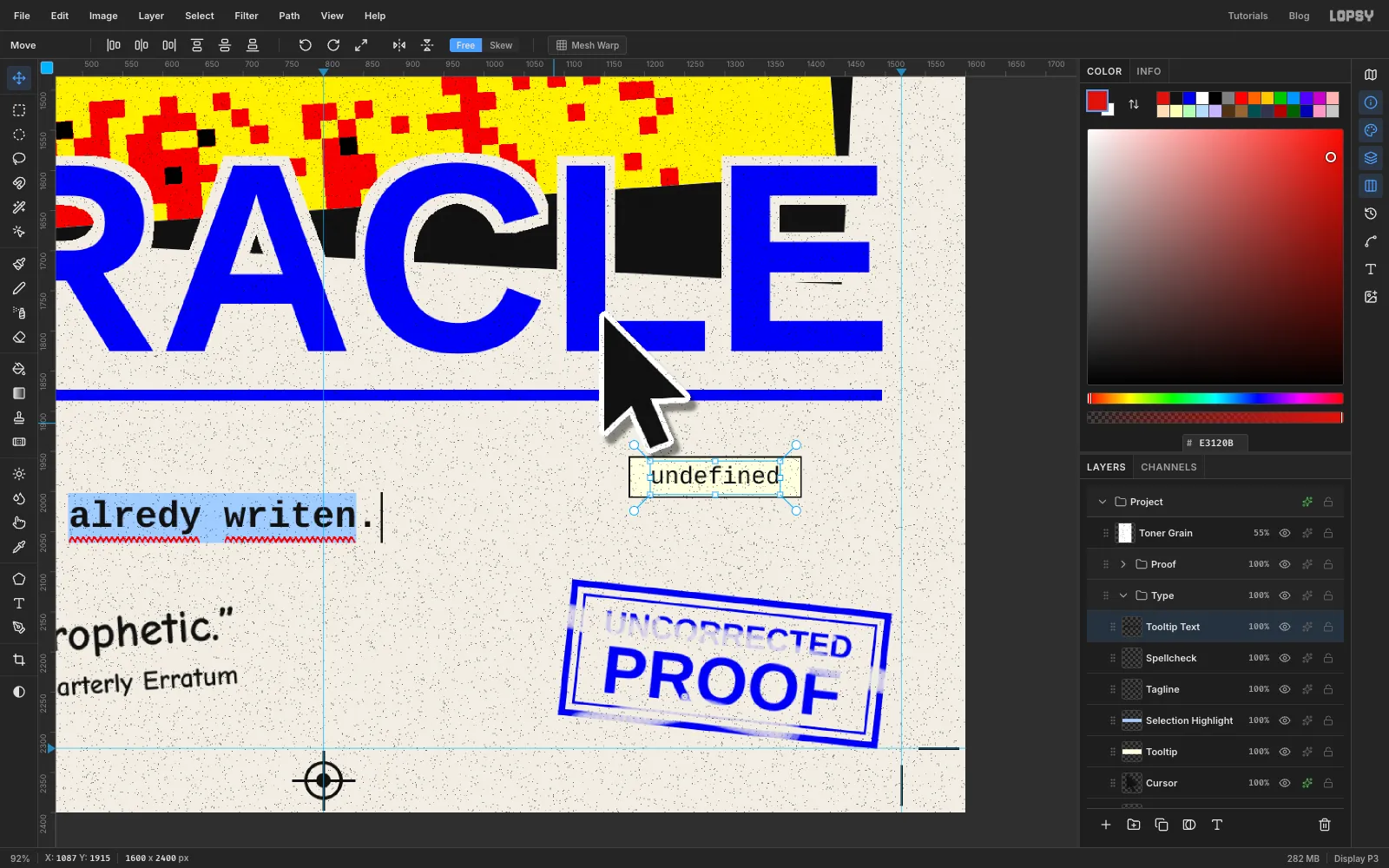Open the Blog link
Viewport: 1389px width, 868px height.
(x=1299, y=16)
